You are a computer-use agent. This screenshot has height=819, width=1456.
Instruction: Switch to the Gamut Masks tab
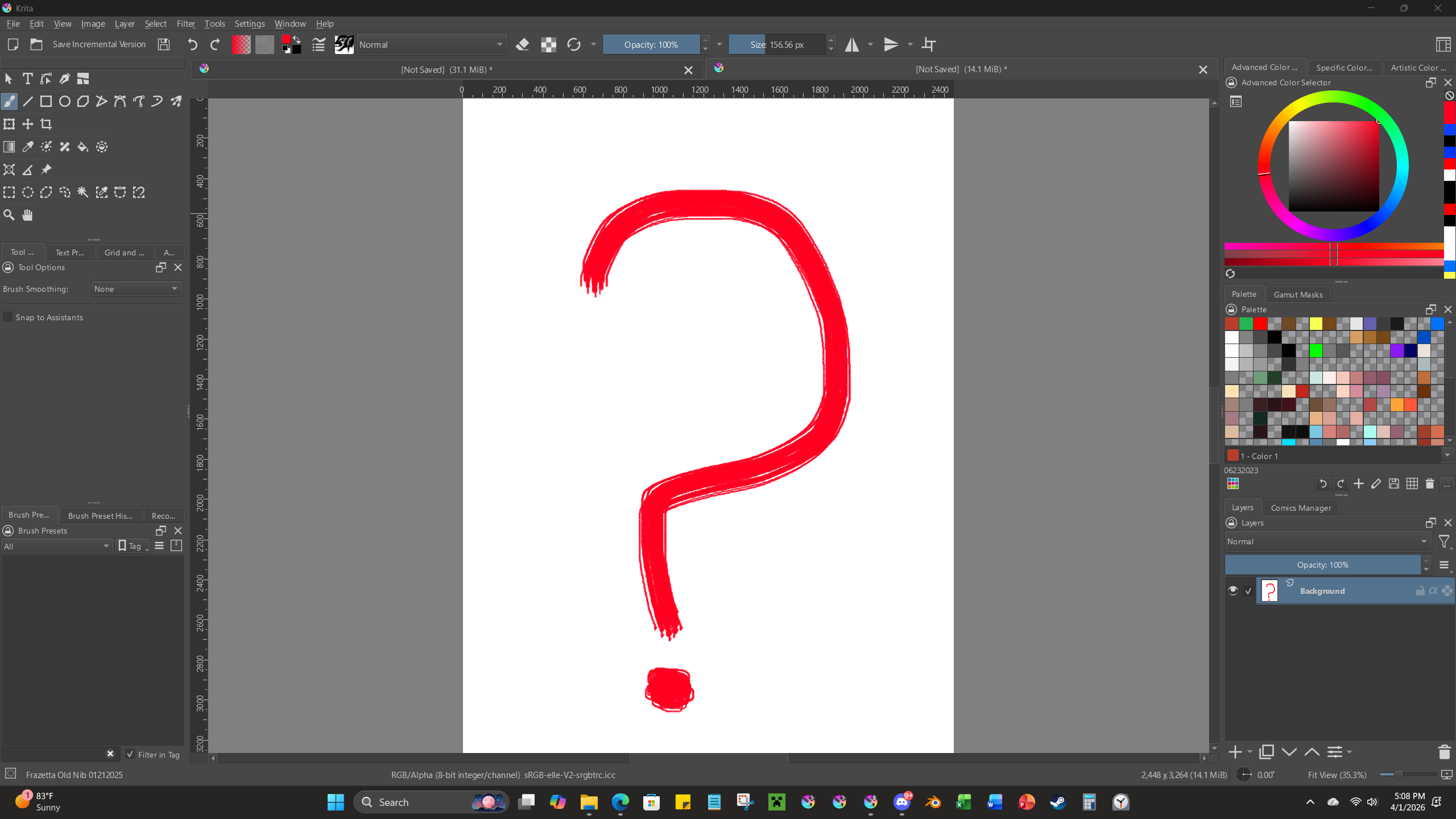tap(1298, 294)
